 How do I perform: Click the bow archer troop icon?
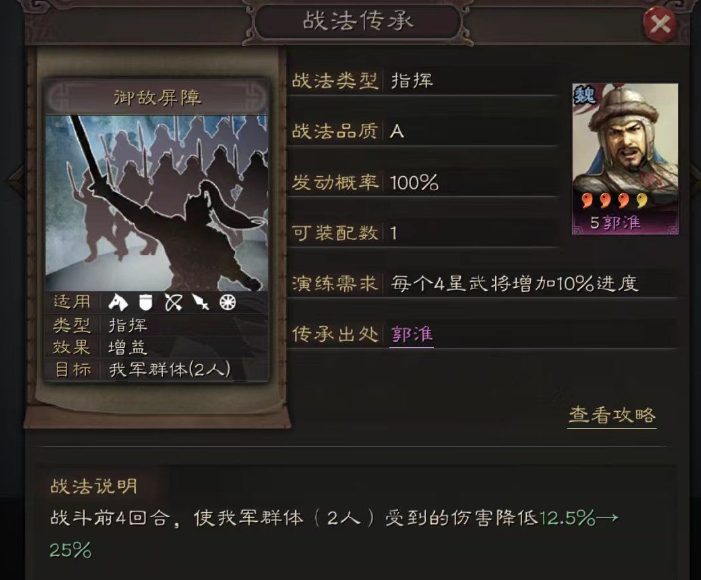coord(173,303)
